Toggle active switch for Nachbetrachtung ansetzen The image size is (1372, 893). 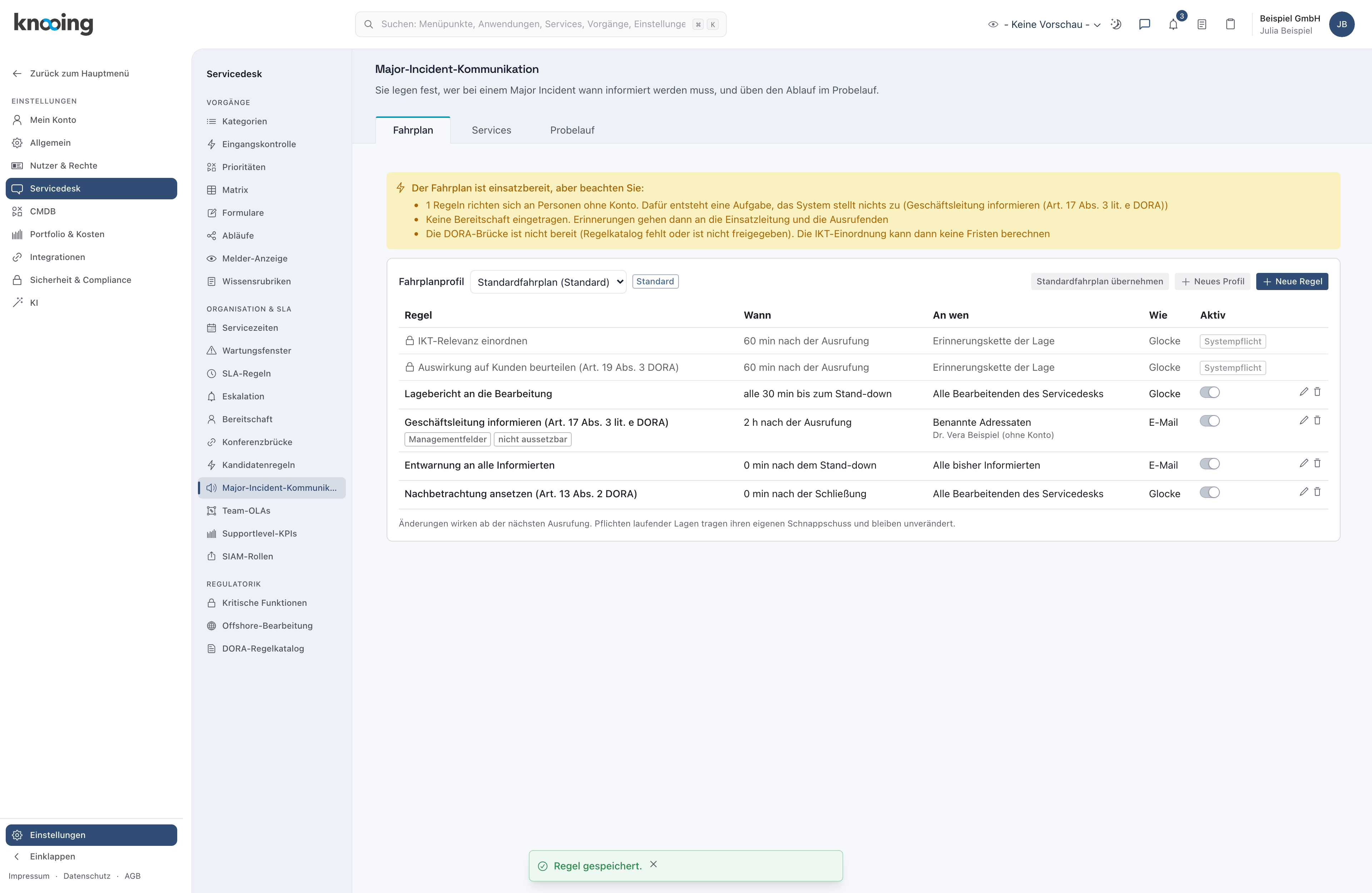coord(1209,492)
